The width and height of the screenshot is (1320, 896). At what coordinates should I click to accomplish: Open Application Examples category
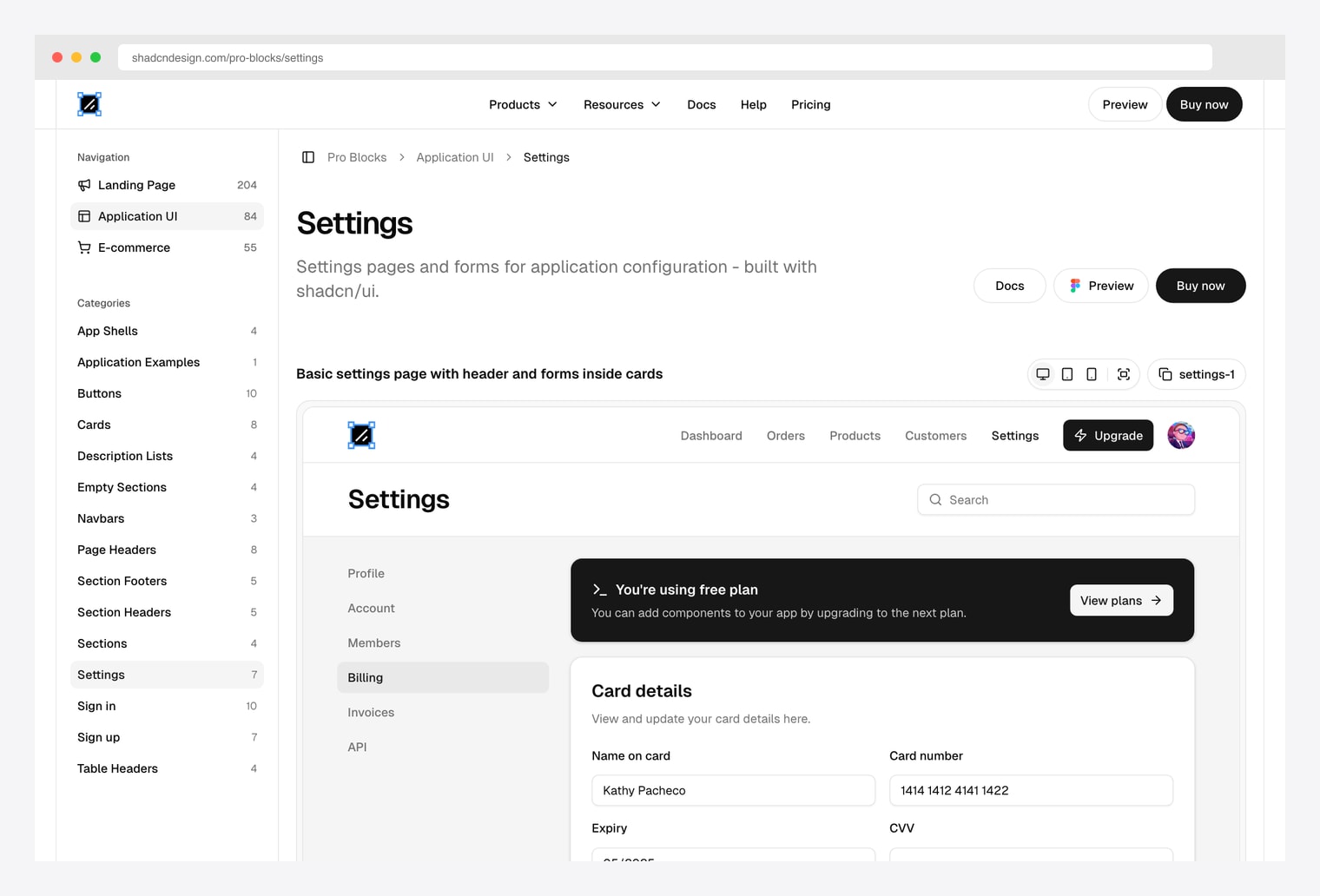click(167, 362)
